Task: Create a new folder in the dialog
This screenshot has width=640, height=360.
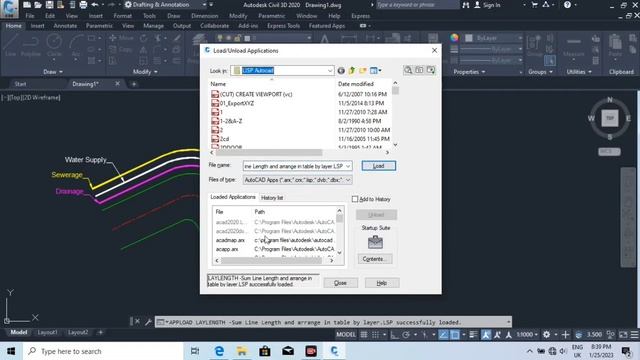Action: pyautogui.click(x=362, y=71)
